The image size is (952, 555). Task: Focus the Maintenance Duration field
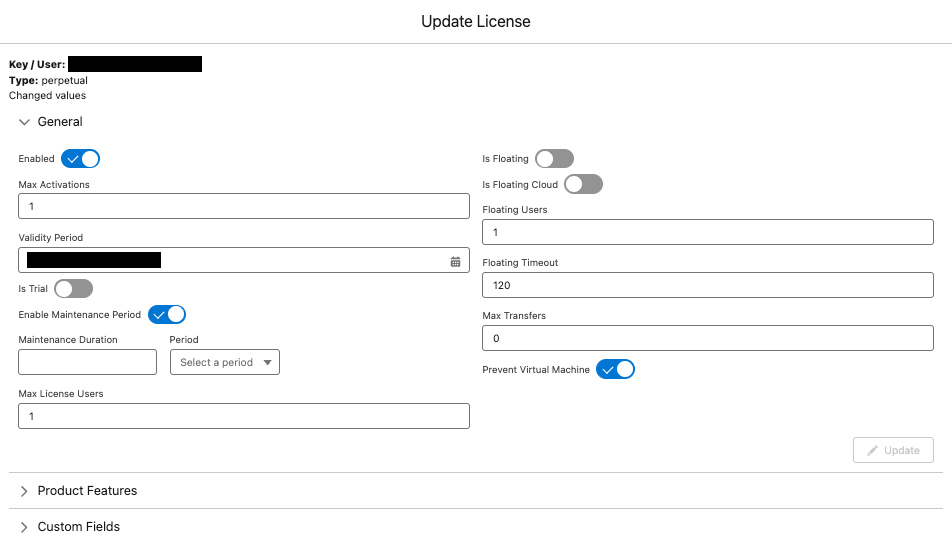point(87,362)
